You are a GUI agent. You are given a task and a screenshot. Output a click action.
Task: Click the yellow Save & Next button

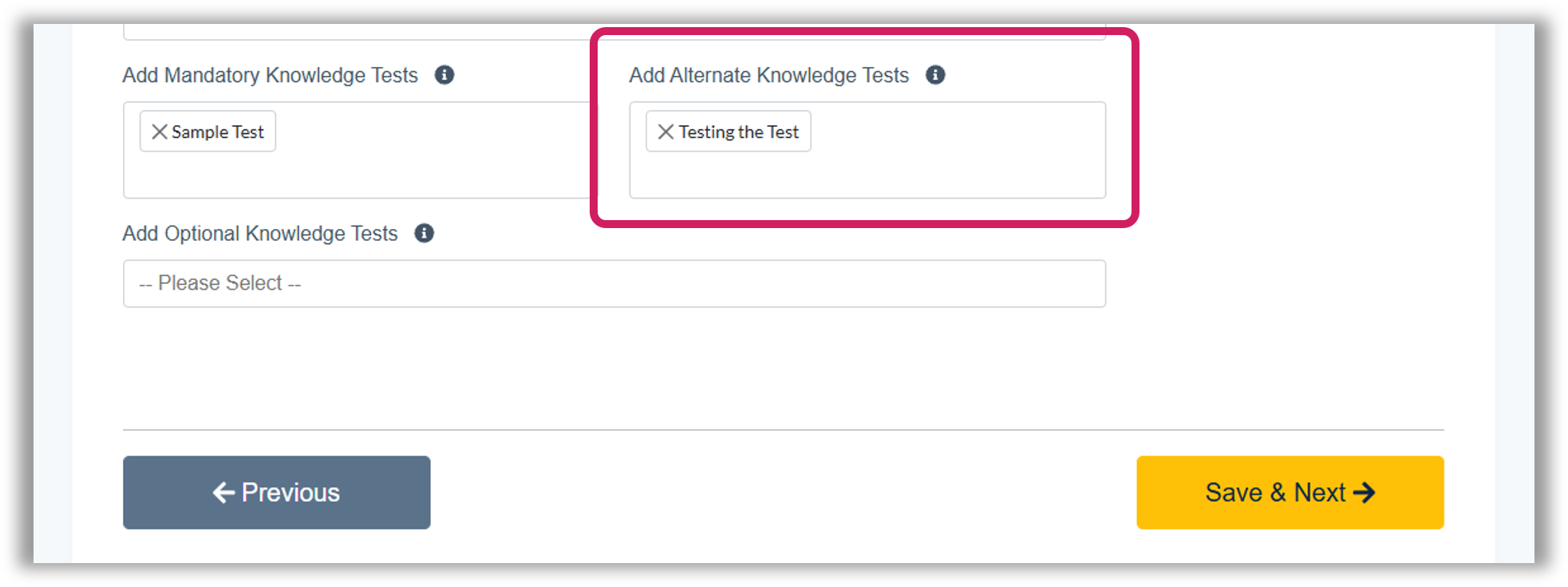point(1290,492)
